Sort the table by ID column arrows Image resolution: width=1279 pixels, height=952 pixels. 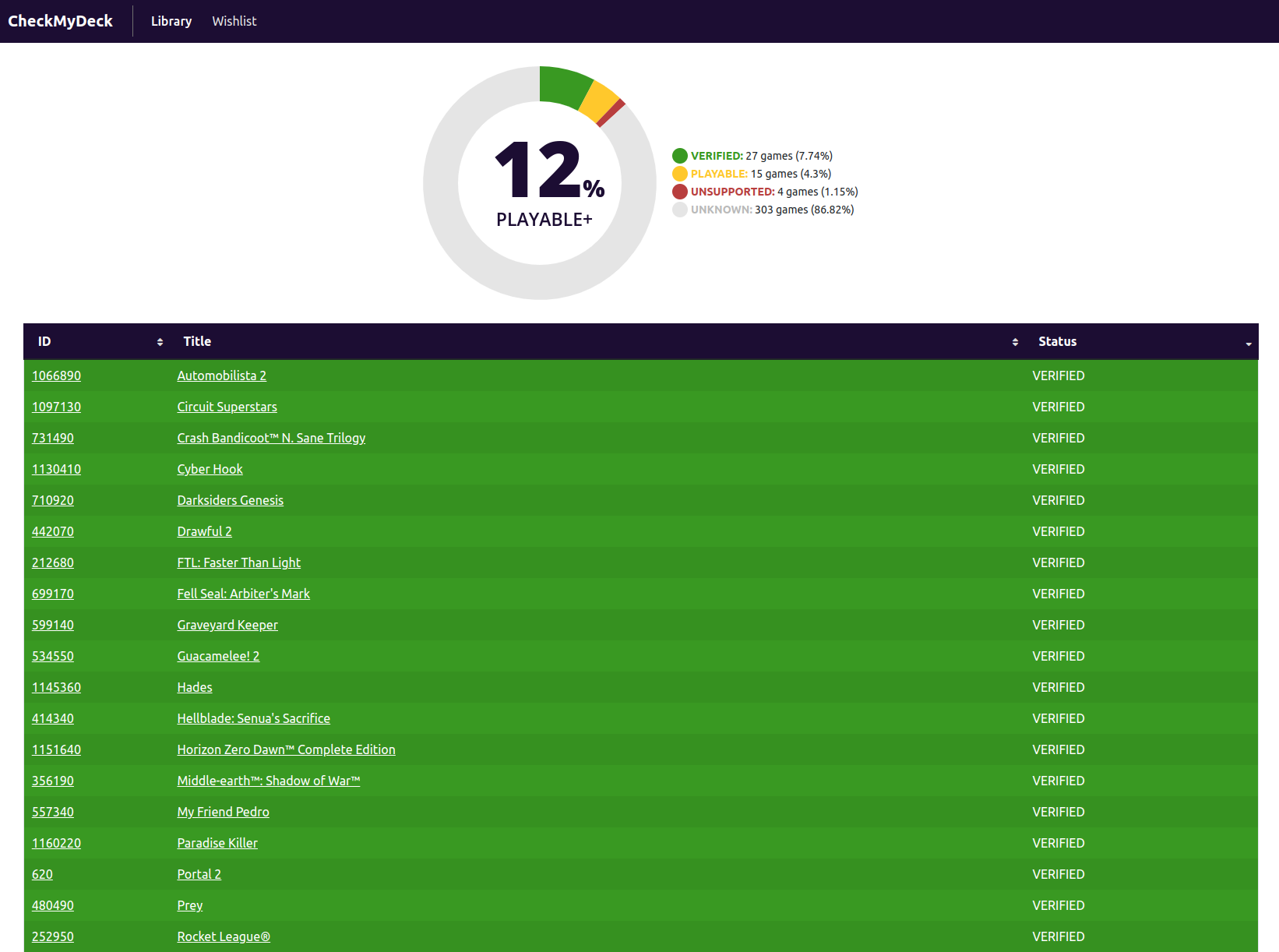click(160, 342)
